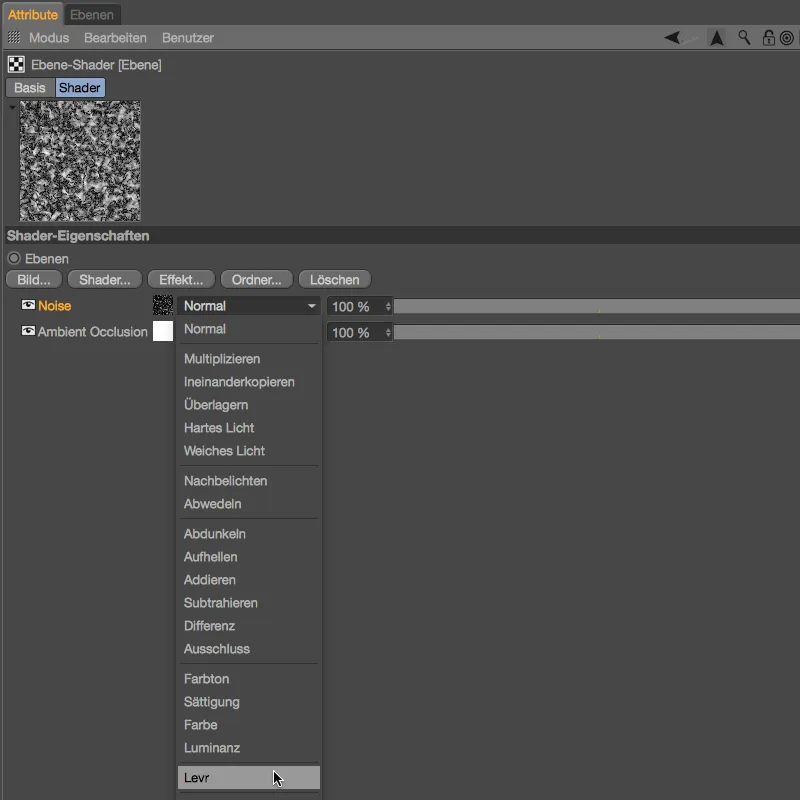
Task: Click the Ebene-Shader [Ebene] title text
Action: point(96,65)
